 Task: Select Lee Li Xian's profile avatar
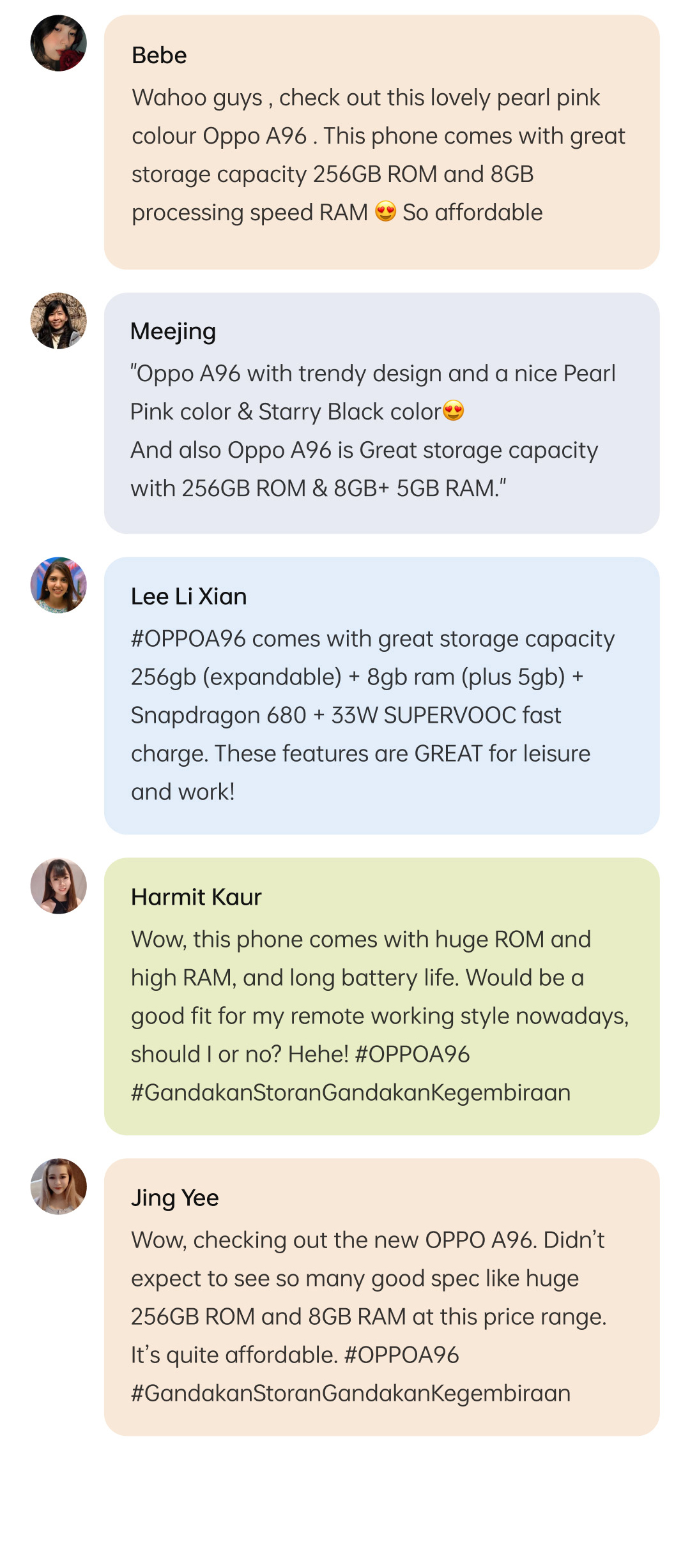(58, 585)
